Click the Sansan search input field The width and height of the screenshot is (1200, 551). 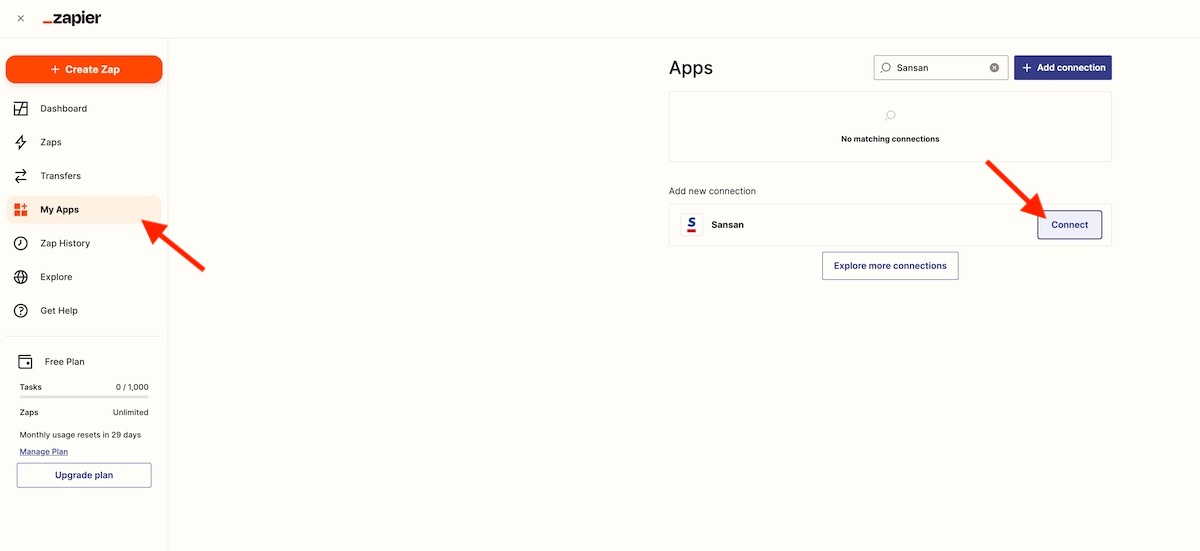point(940,68)
